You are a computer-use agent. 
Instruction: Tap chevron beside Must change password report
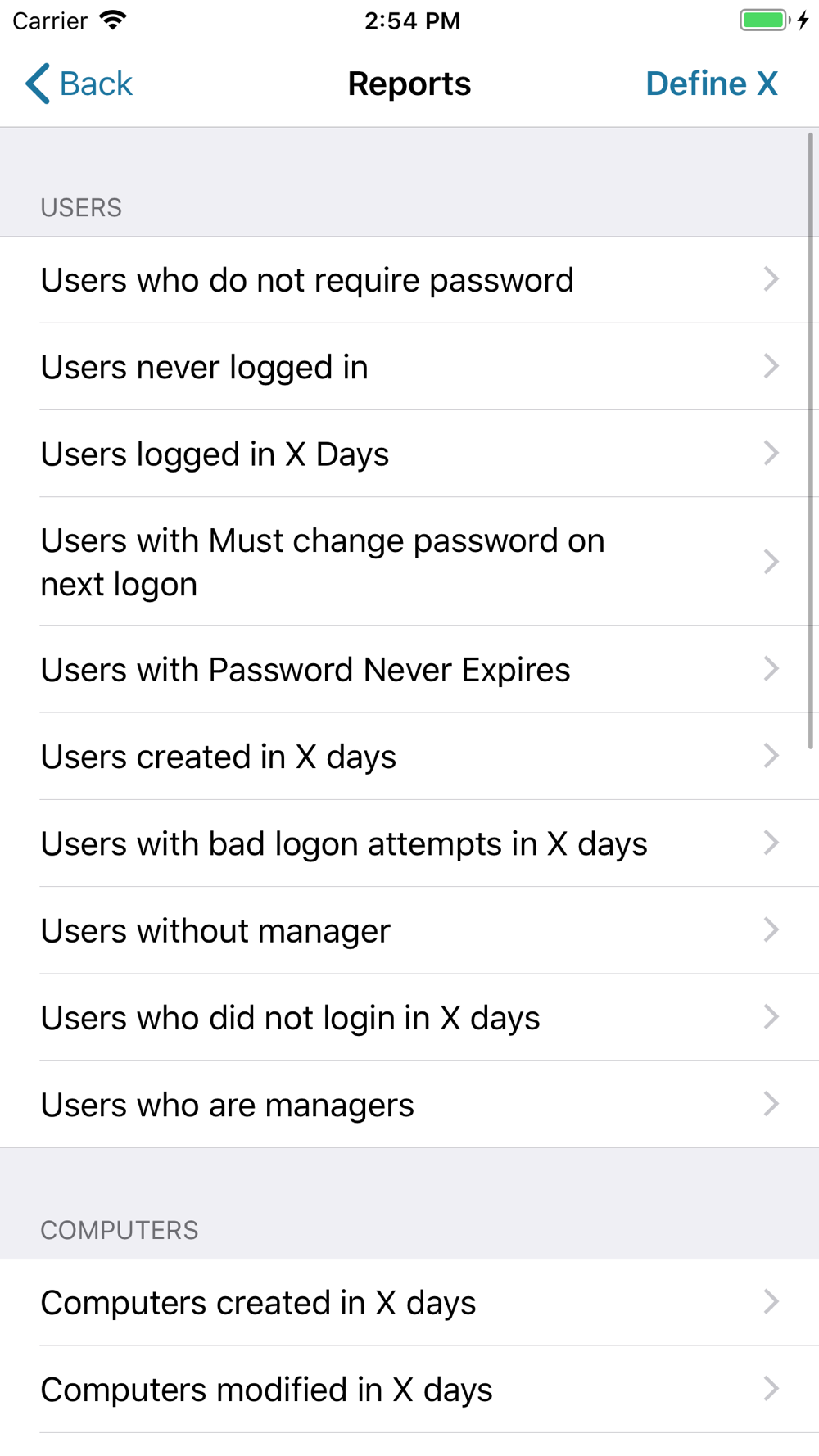point(771,562)
